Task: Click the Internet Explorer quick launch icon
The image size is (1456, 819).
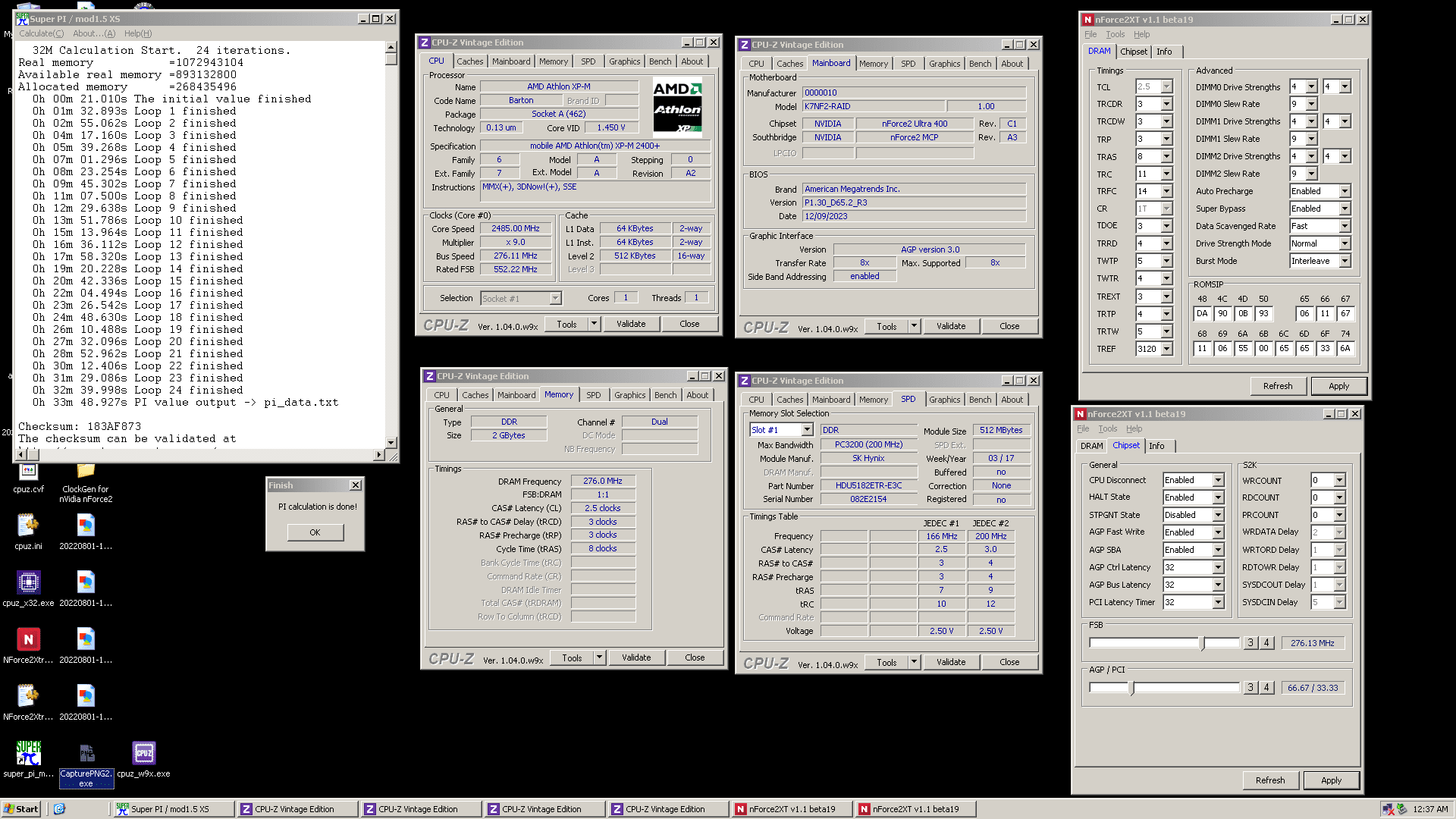Action: coord(60,809)
